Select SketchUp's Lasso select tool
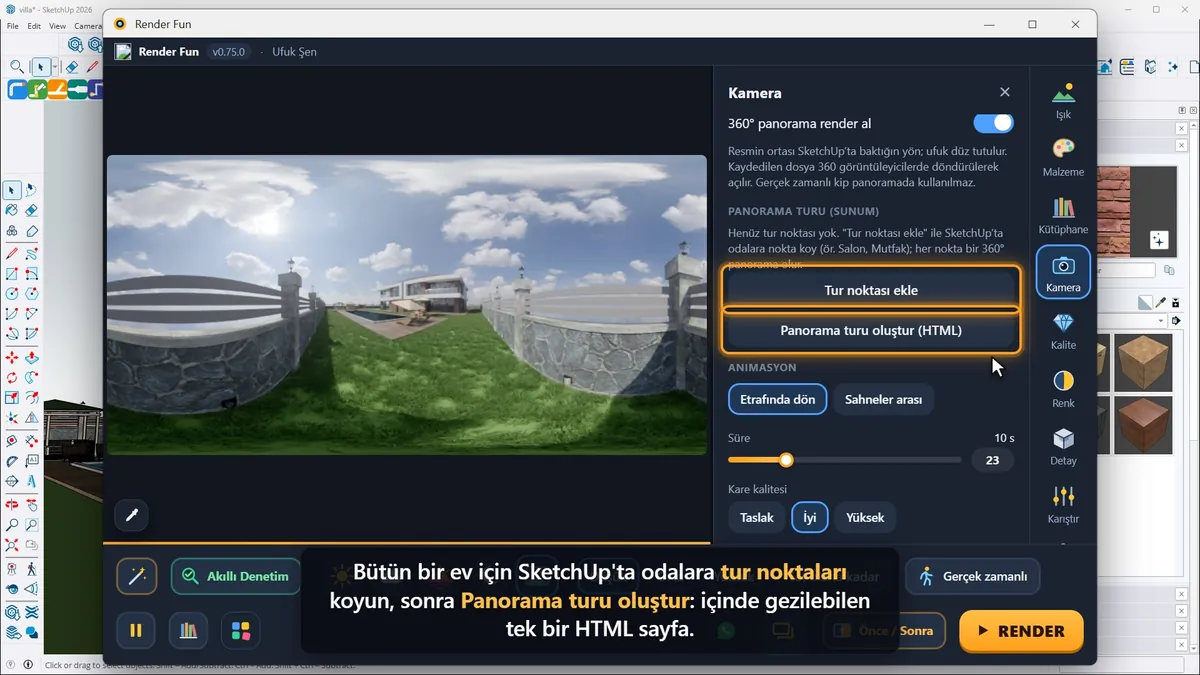This screenshot has width=1200, height=675. click(30, 190)
